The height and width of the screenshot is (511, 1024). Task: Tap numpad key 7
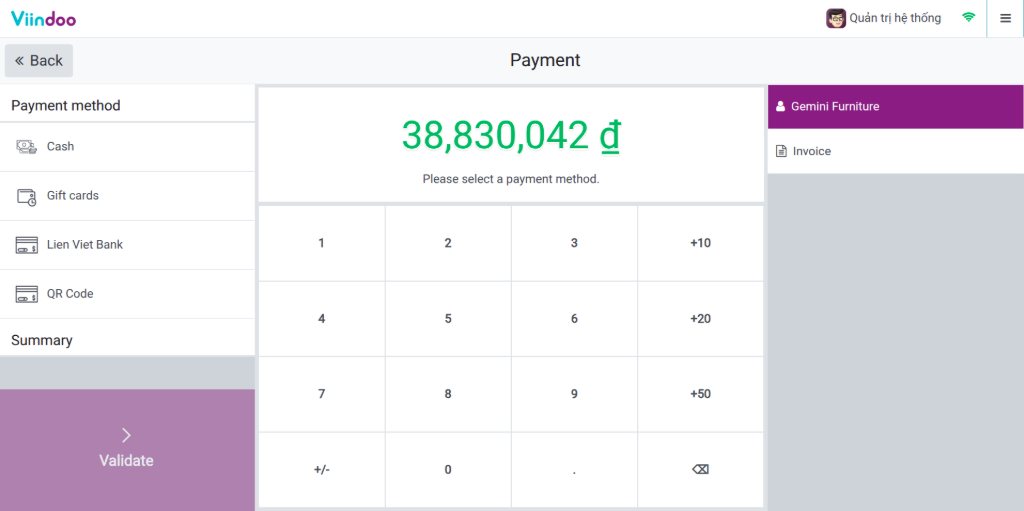tap(321, 394)
